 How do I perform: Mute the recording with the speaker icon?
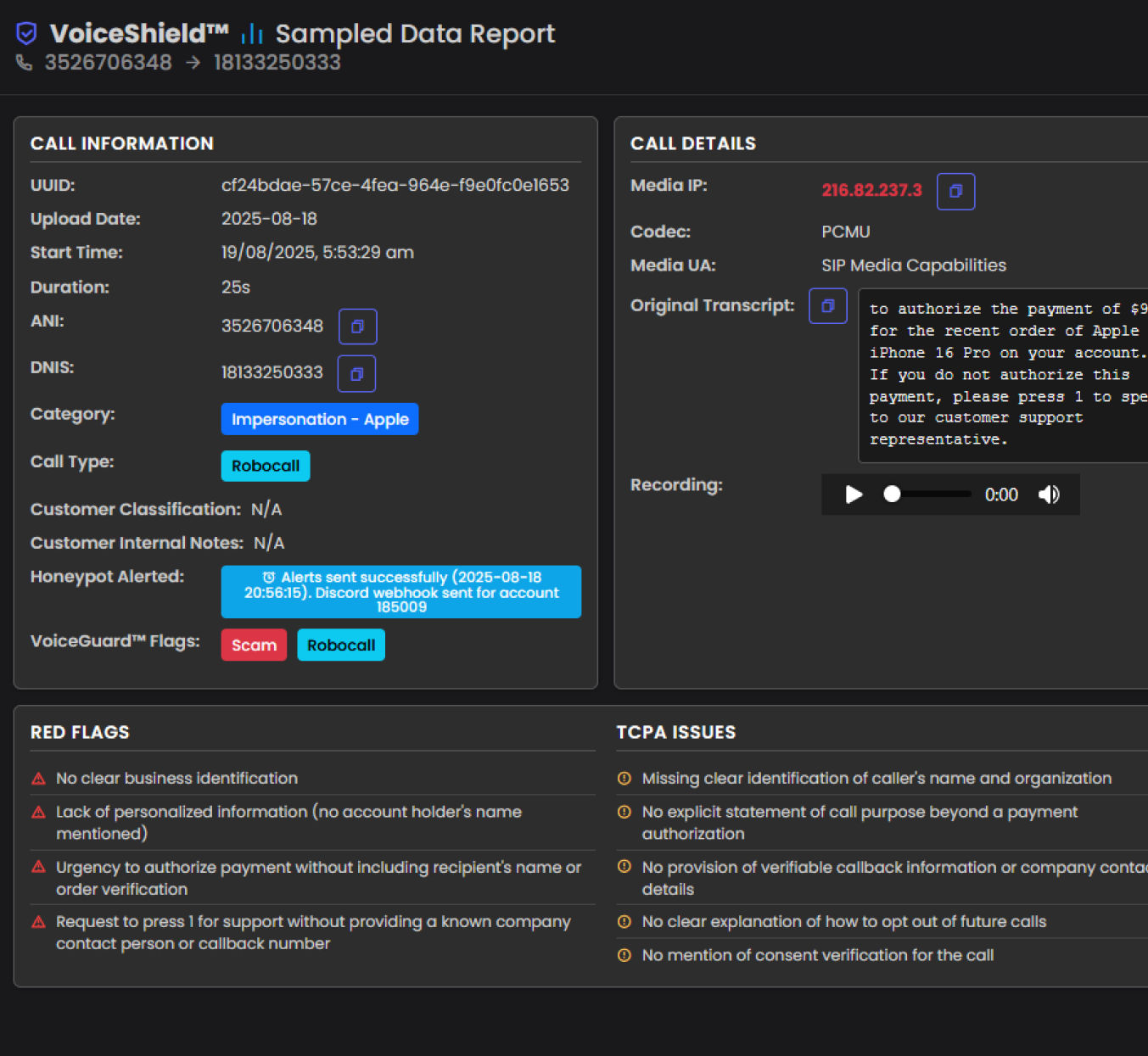pyautogui.click(x=1049, y=494)
